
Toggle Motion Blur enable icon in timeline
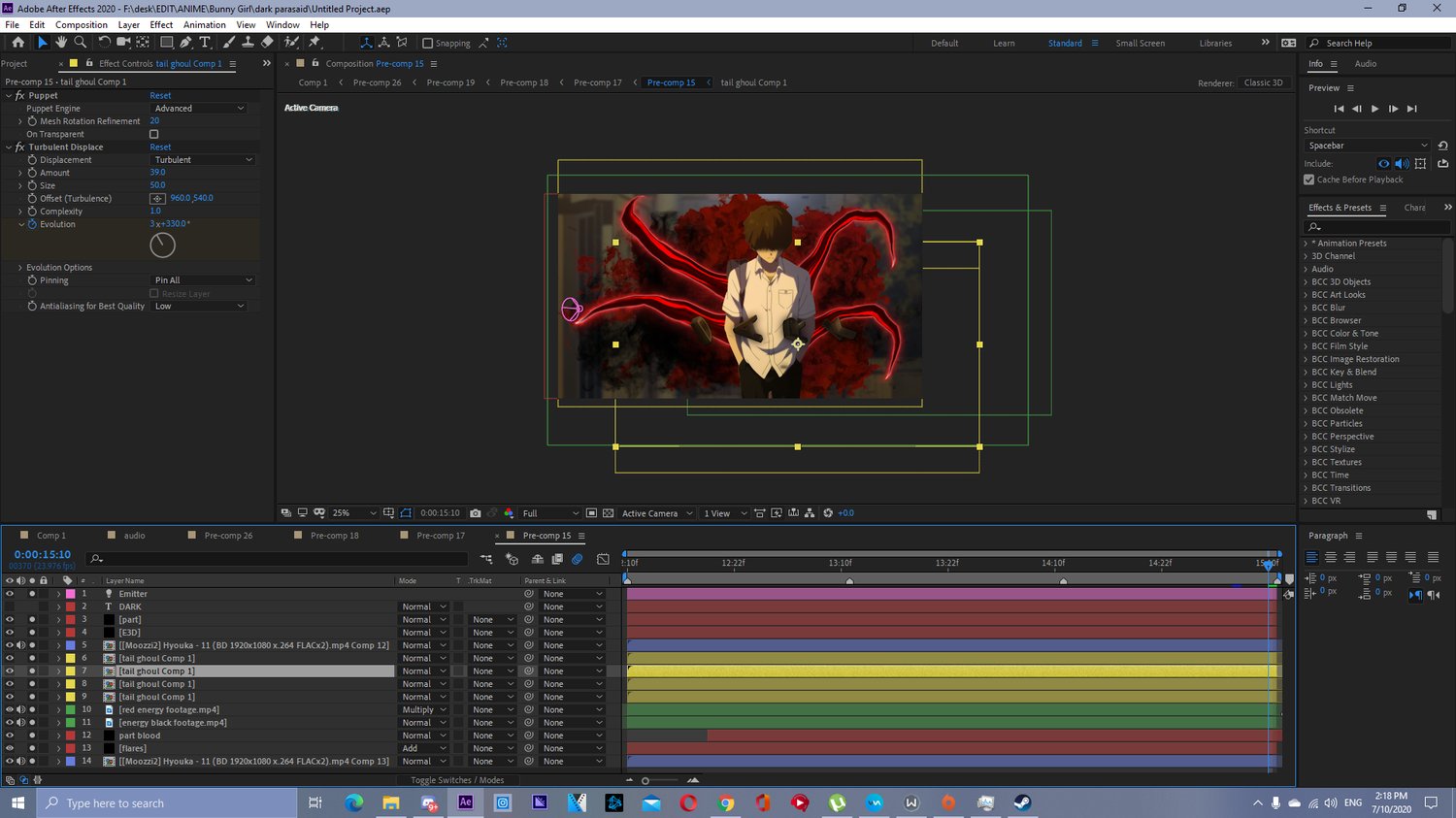click(578, 559)
